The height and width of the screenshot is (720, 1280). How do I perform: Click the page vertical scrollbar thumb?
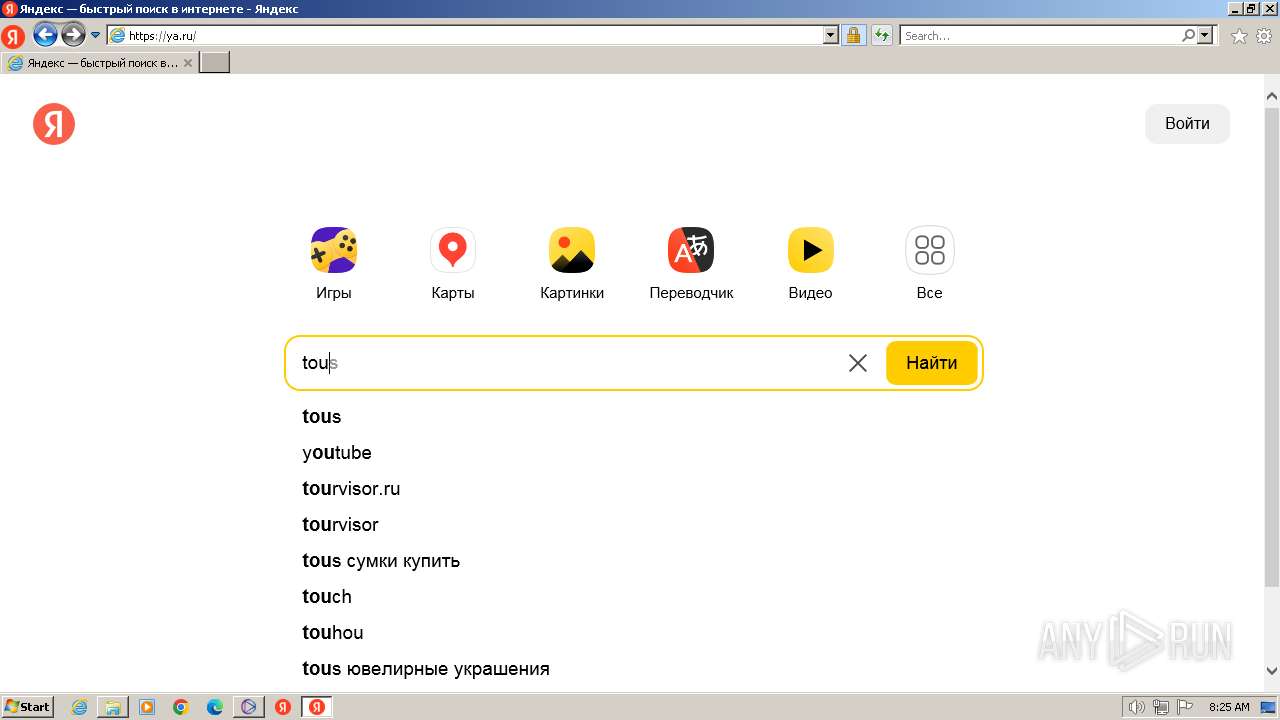[1272, 348]
